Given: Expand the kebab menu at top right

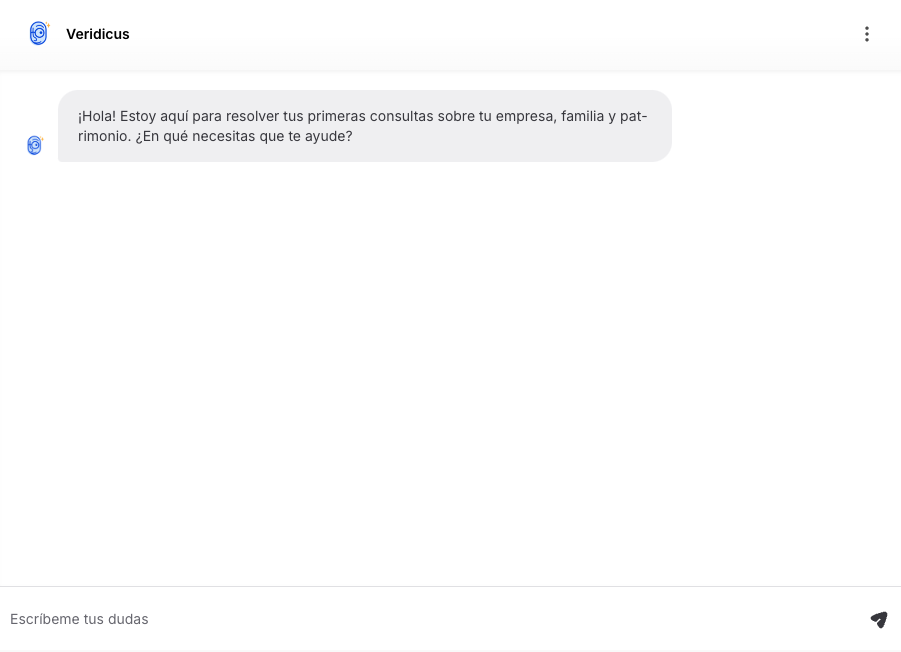Looking at the screenshot, I should click(x=867, y=34).
